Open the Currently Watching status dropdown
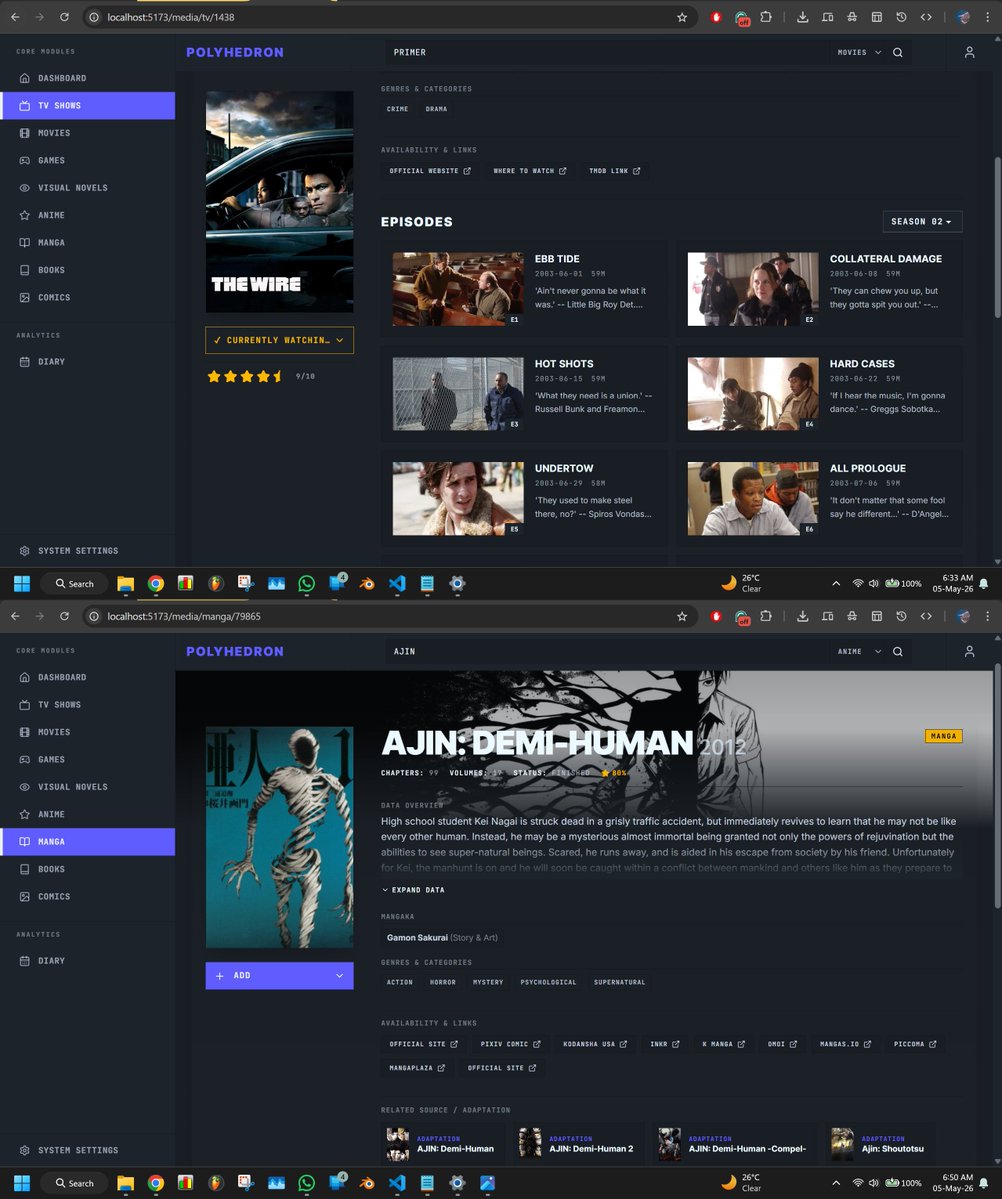The height and width of the screenshot is (1199, 1002). (279, 340)
